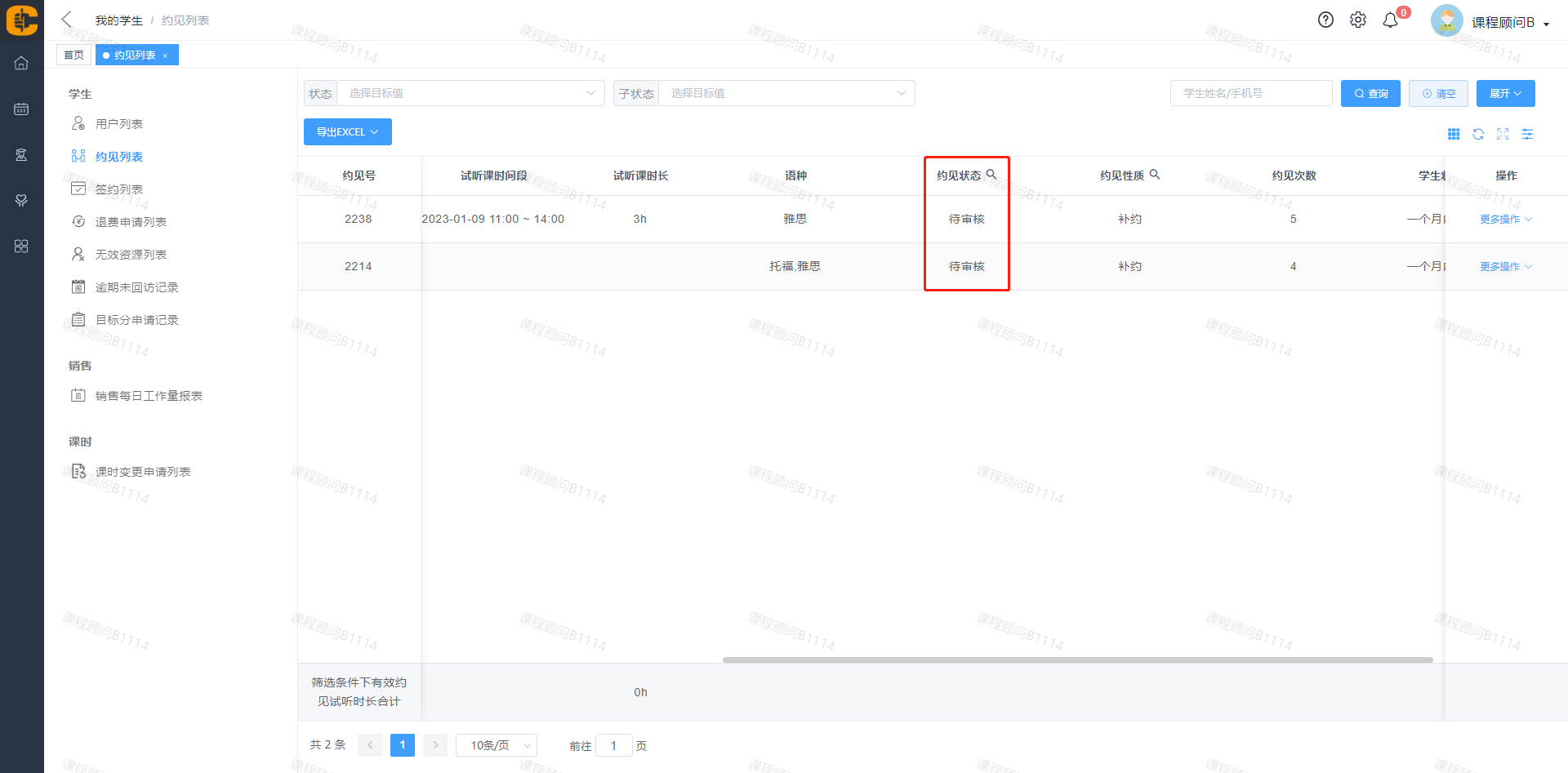Open the settings gear icon
This screenshot has width=1568, height=773.
tap(1357, 20)
